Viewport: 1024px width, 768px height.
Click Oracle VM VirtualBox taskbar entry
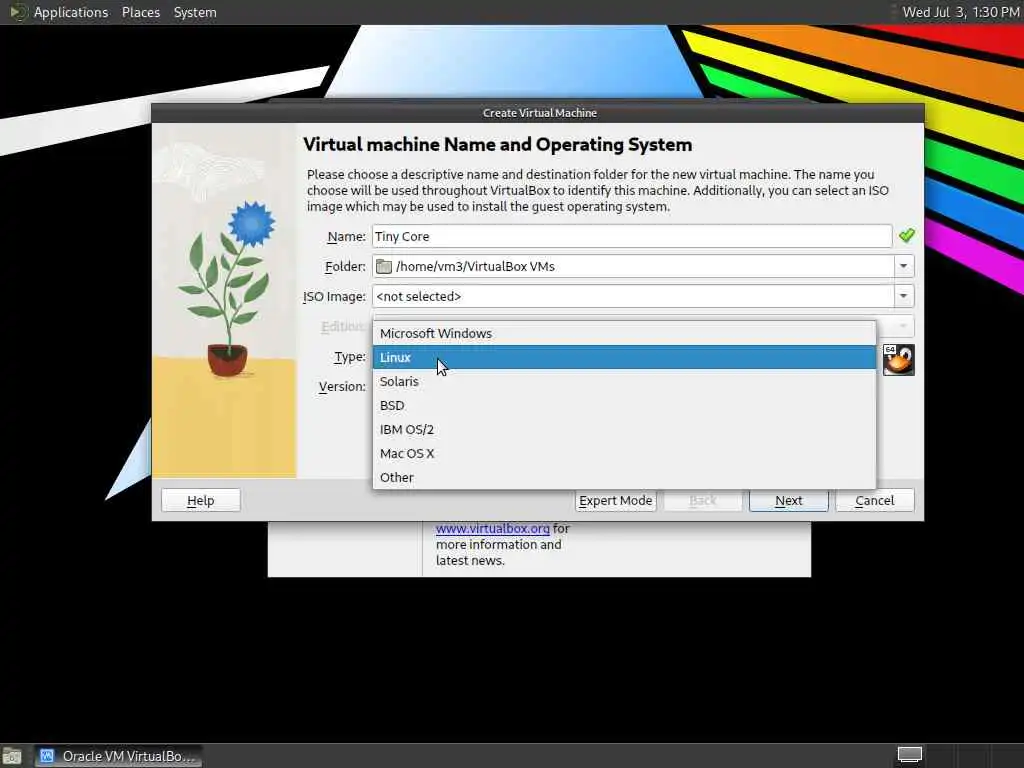coord(118,756)
